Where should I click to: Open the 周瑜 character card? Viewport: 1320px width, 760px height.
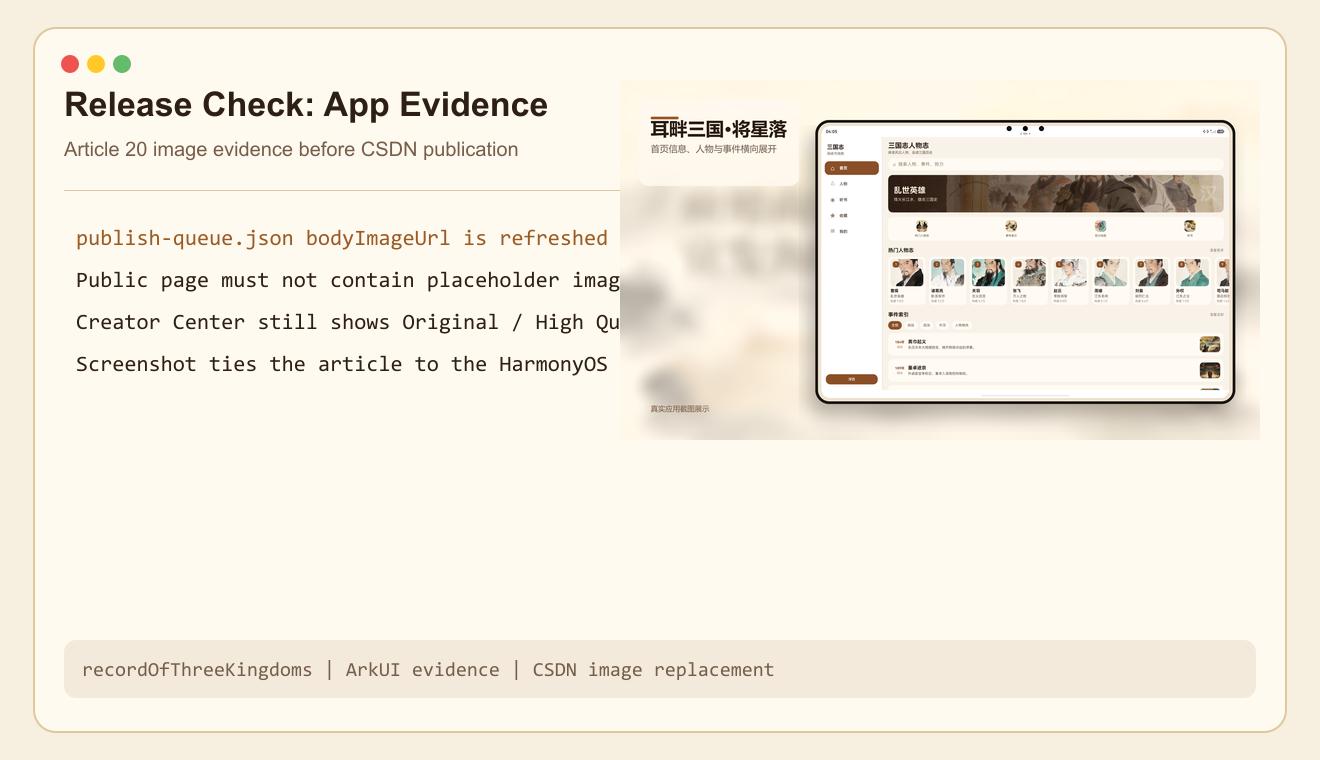click(1110, 281)
